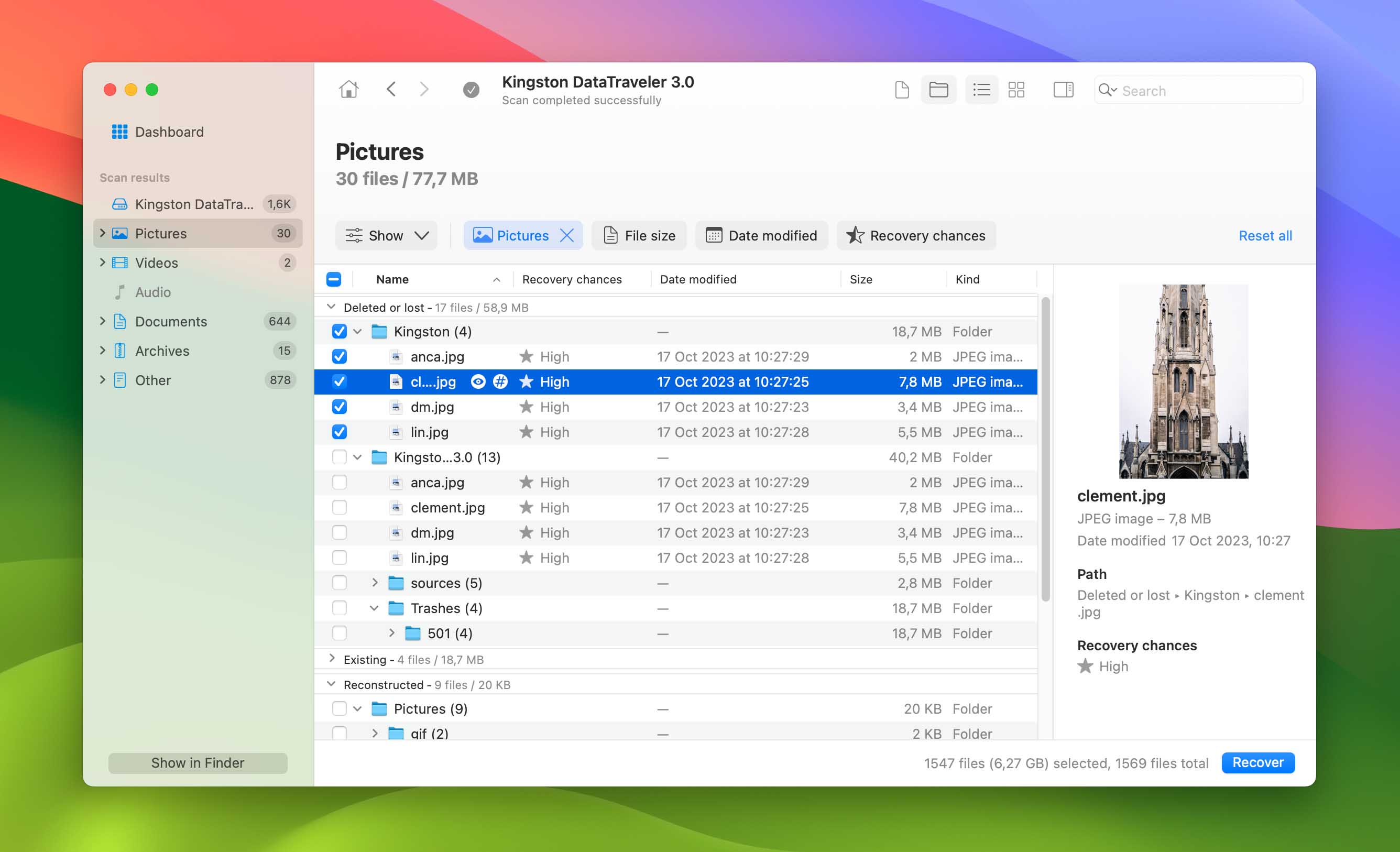Preview cl....jpg with the eye icon
1400x852 pixels.
click(478, 381)
